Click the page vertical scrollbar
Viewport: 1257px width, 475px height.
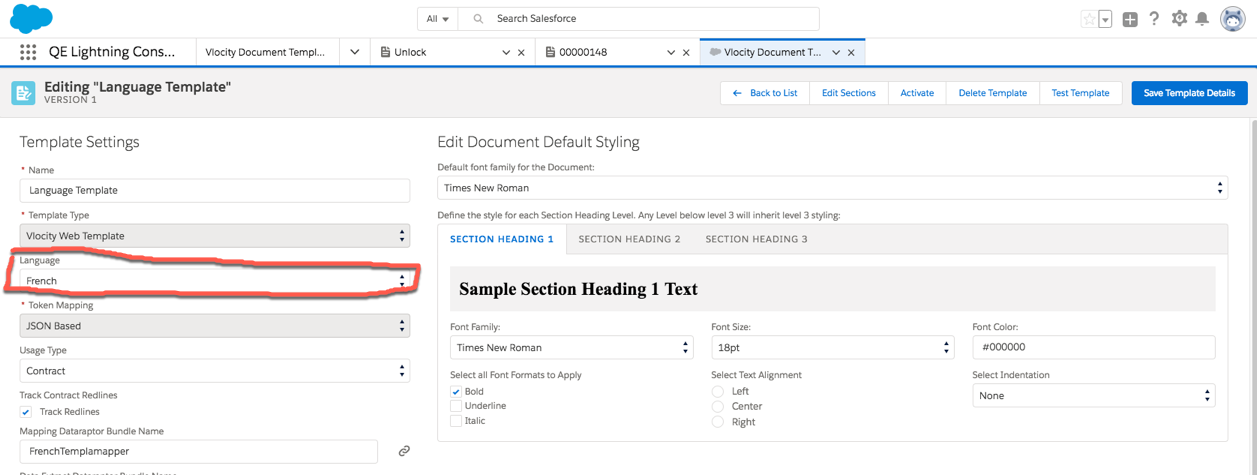pos(1252,295)
